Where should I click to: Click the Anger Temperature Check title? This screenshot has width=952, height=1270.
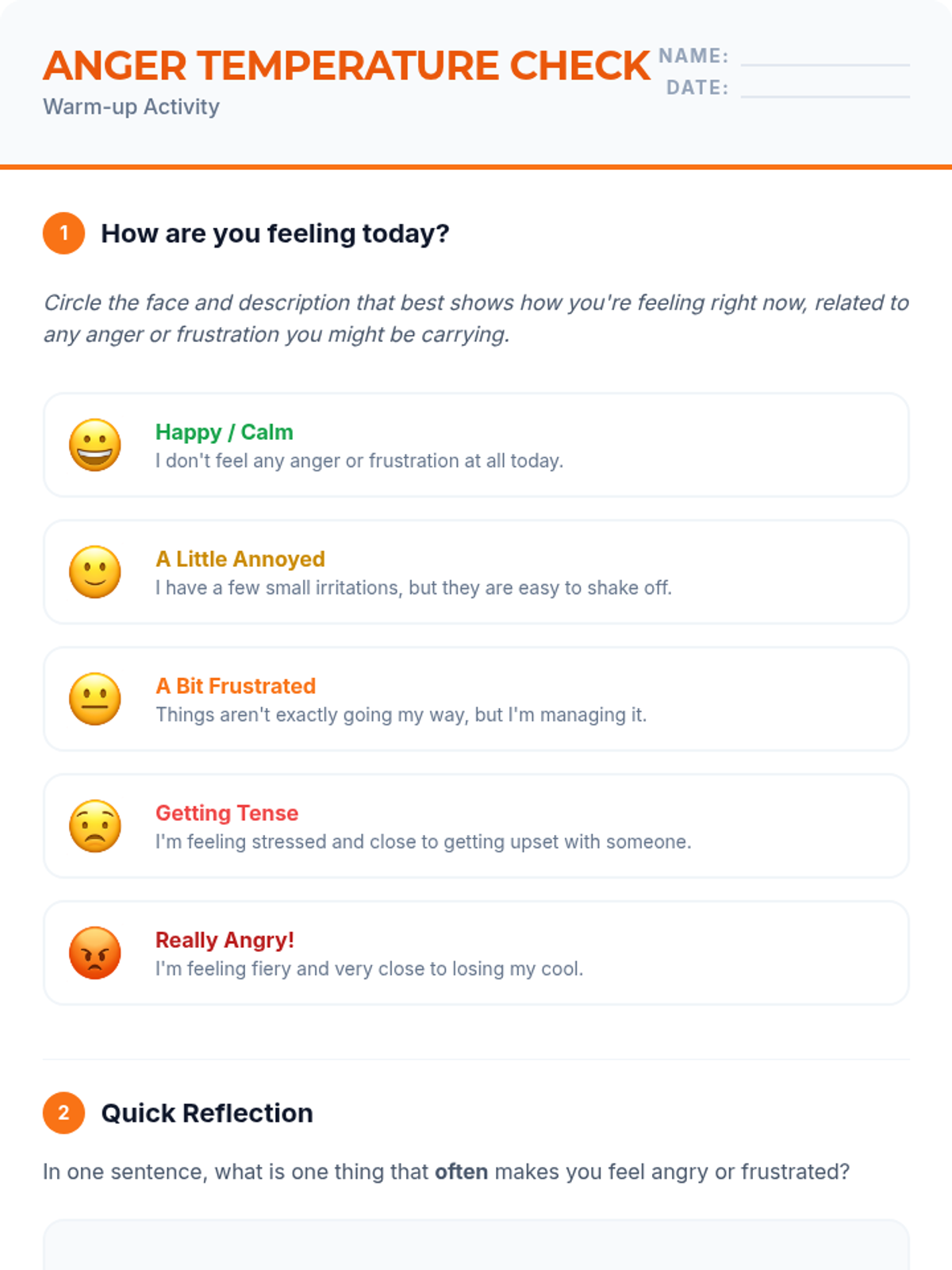(x=347, y=66)
